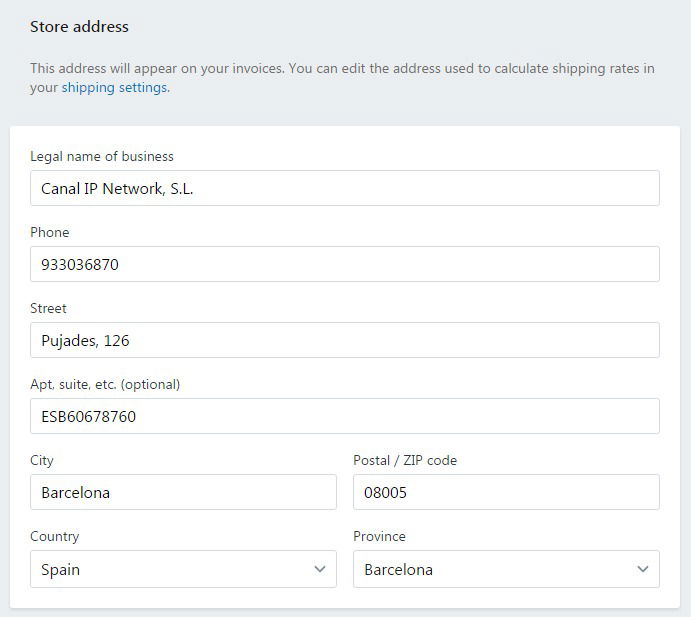The height and width of the screenshot is (617, 691).
Task: Click the "Store address" section heading
Action: coord(79,27)
